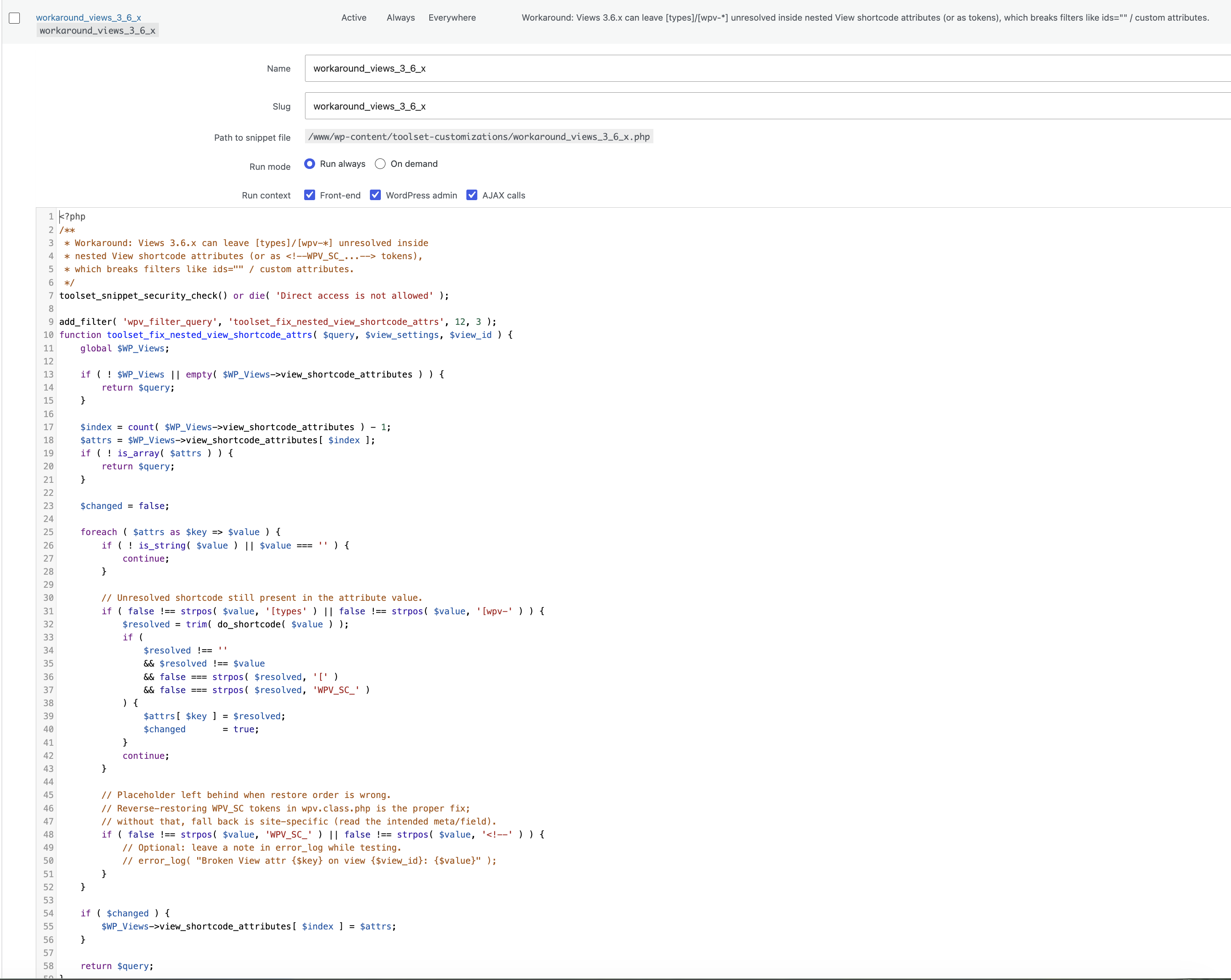Uncheck the Front-end run context checkbox

coord(310,195)
